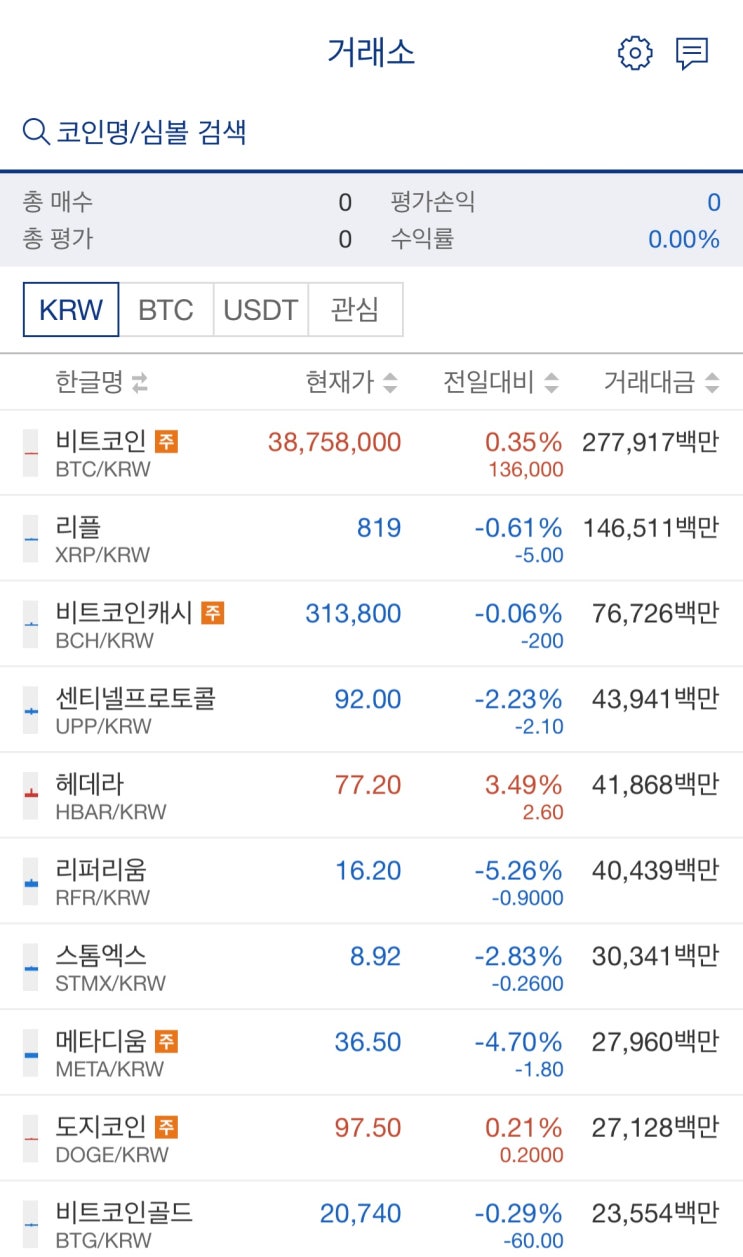Sort list by 현재가 column
The image size is (743, 1257).
[390, 382]
